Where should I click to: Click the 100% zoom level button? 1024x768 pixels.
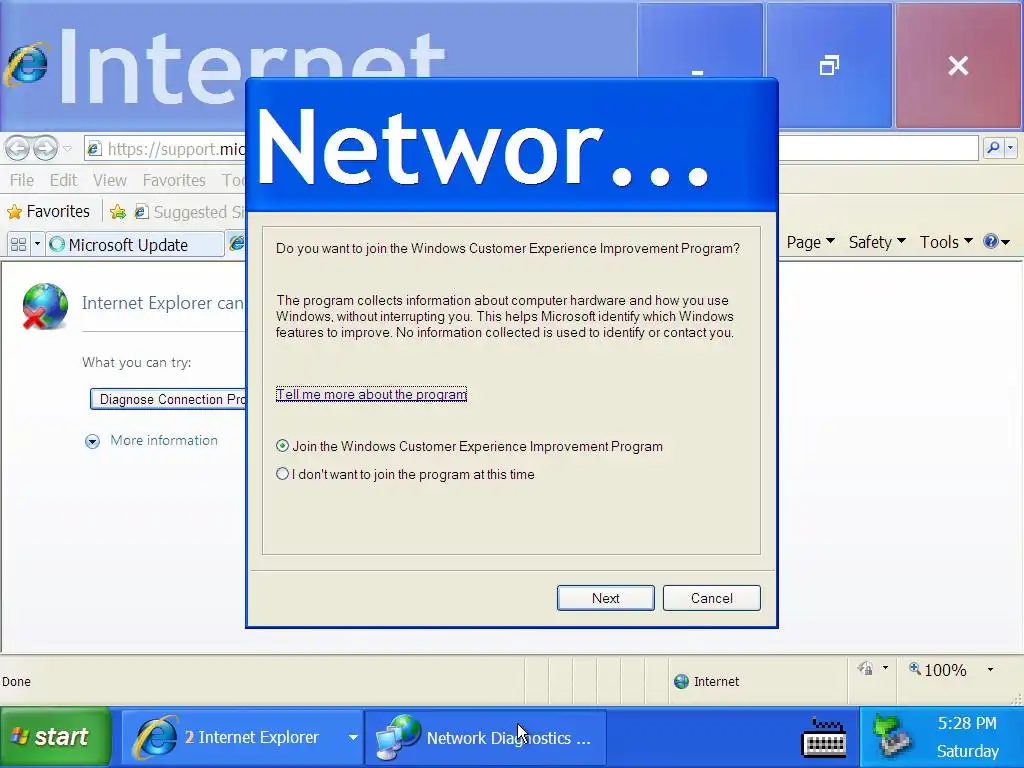(x=938, y=670)
